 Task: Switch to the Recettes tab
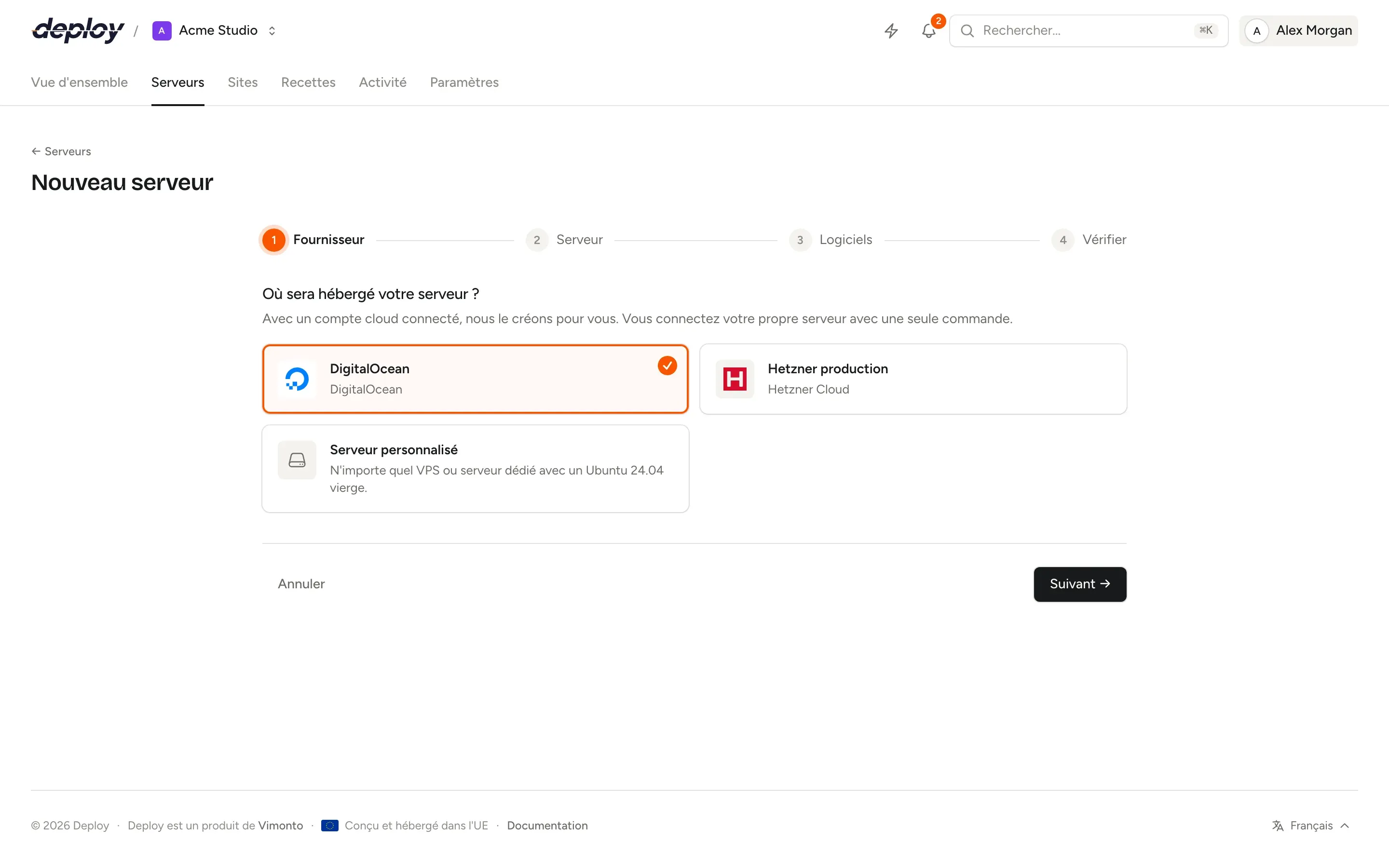point(308,82)
